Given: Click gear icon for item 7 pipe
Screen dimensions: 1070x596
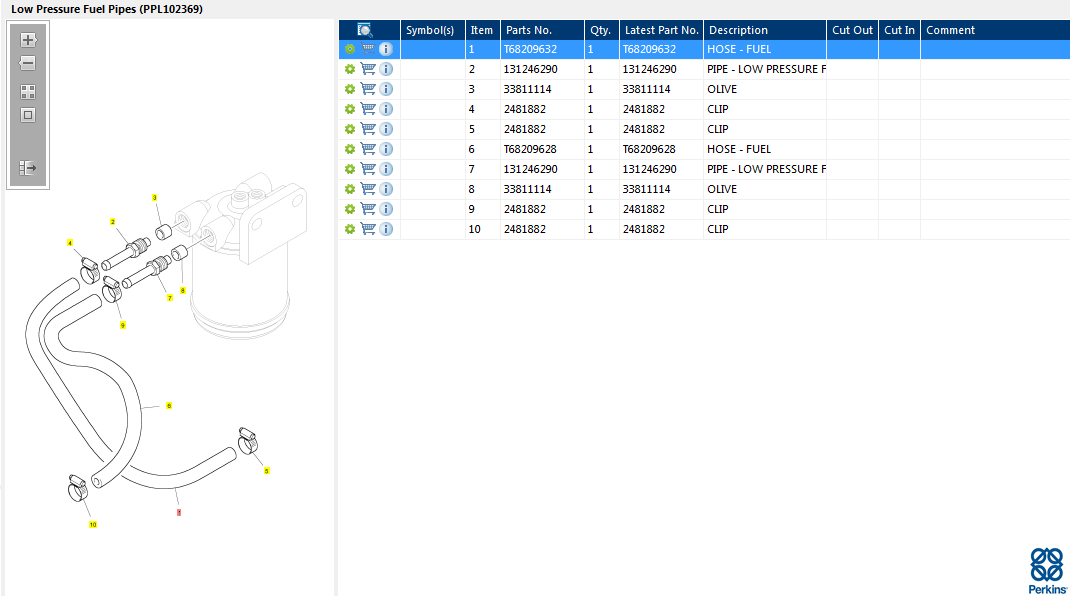Looking at the screenshot, I should point(350,169).
